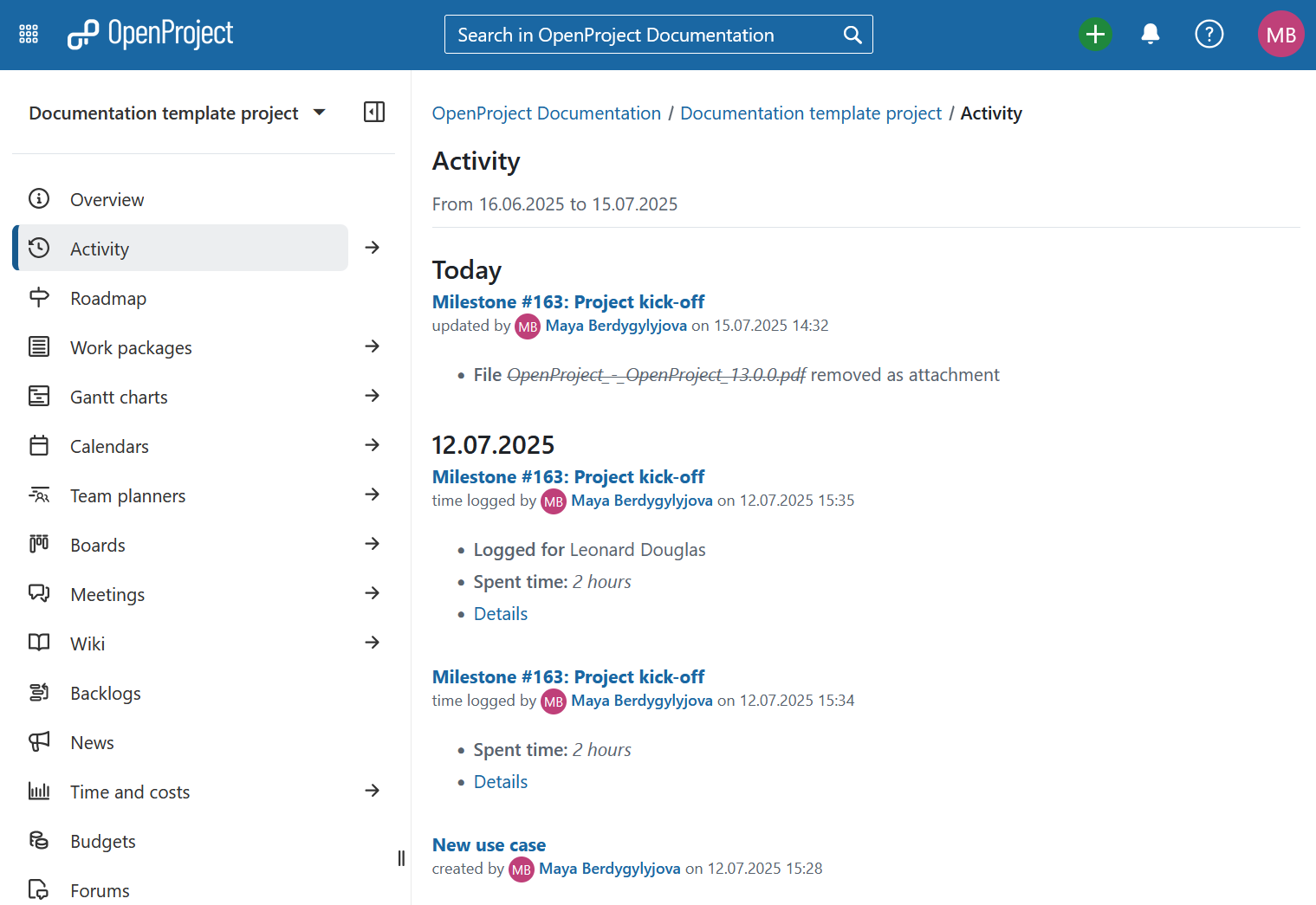Expand the Boards submenu arrow
Image resolution: width=1316 pixels, height=905 pixels.
click(373, 544)
